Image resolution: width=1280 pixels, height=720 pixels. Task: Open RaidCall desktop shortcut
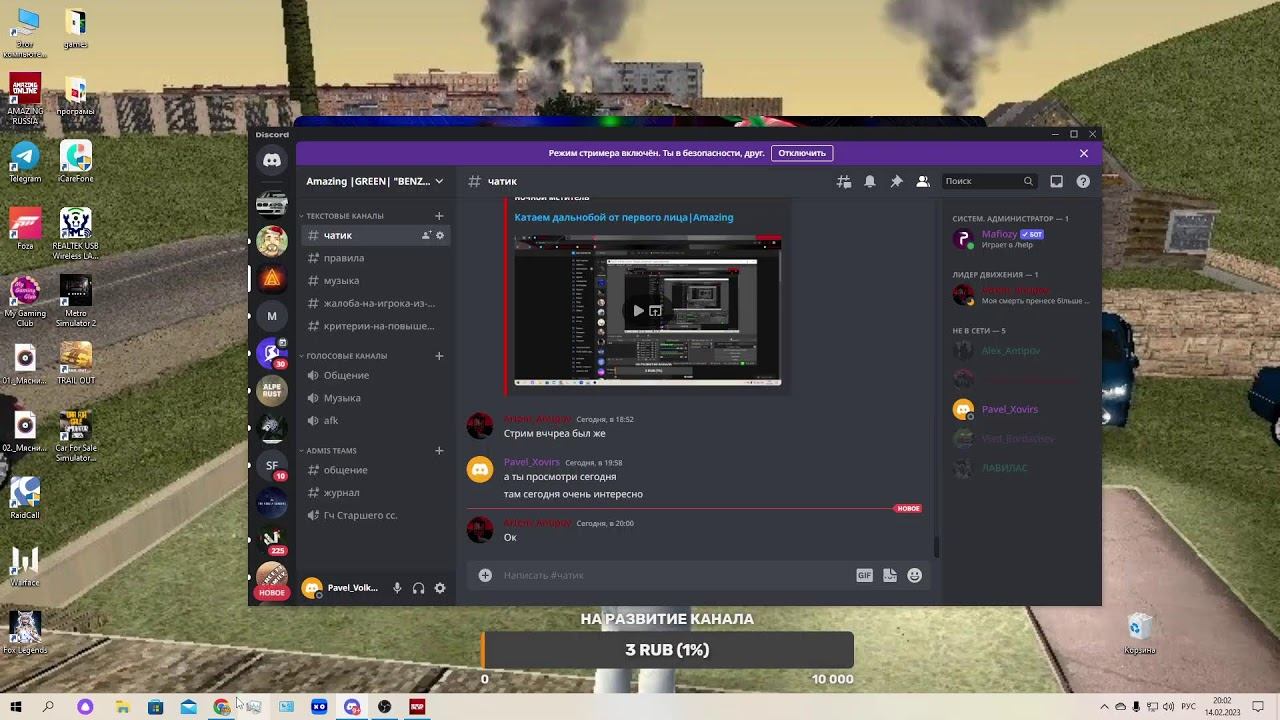coord(25,498)
